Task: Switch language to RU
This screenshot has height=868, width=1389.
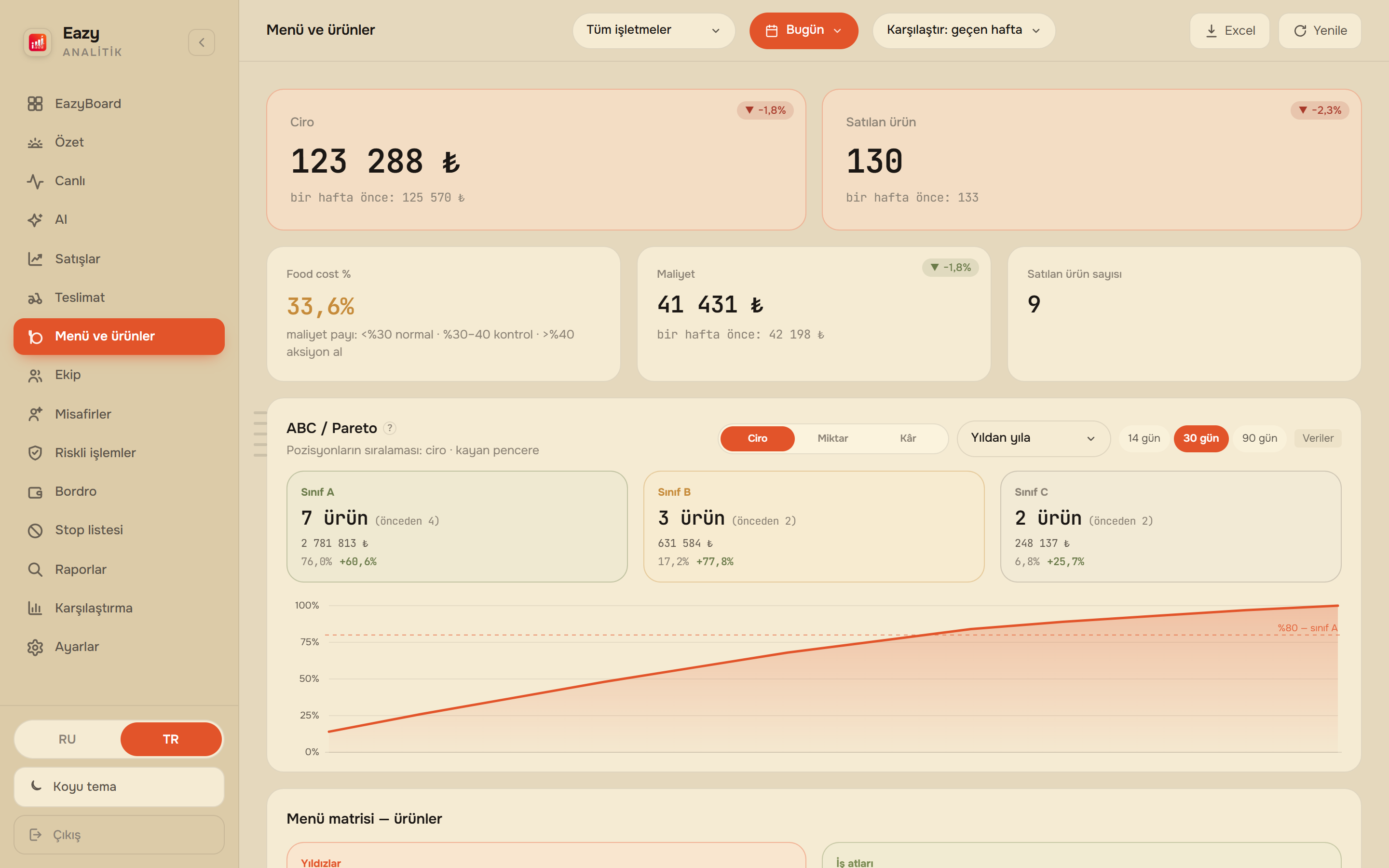Action: 67,739
